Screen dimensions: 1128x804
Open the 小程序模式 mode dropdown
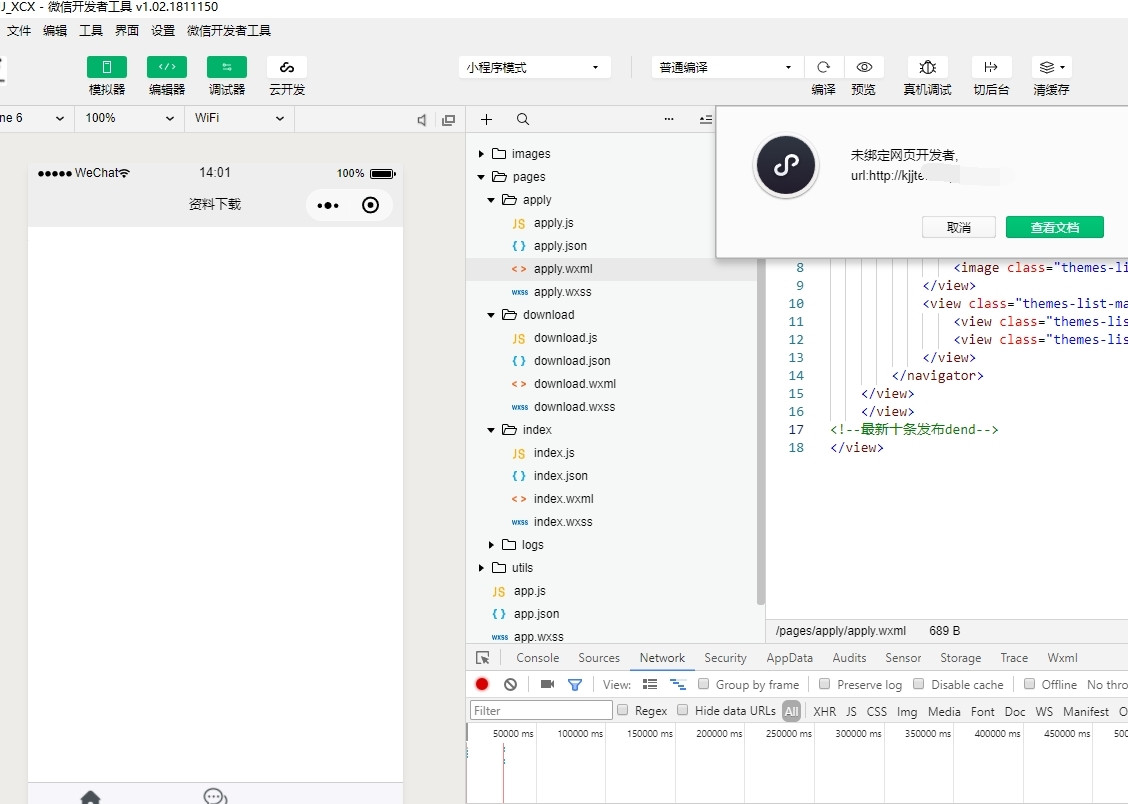pyautogui.click(x=535, y=67)
